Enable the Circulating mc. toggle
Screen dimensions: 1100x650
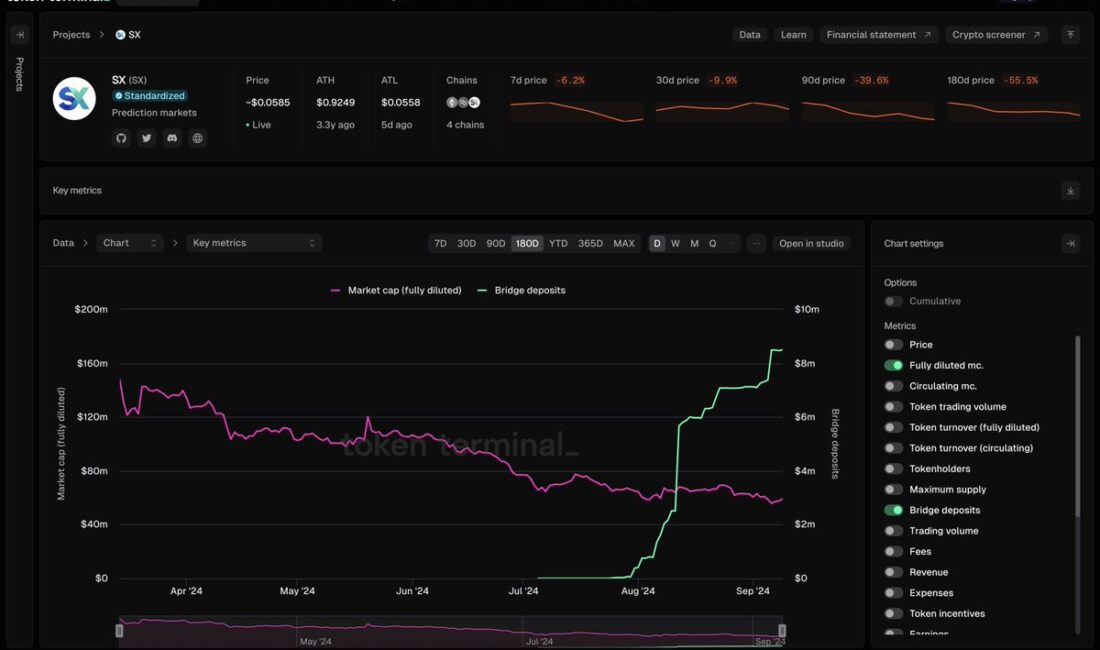[893, 386]
